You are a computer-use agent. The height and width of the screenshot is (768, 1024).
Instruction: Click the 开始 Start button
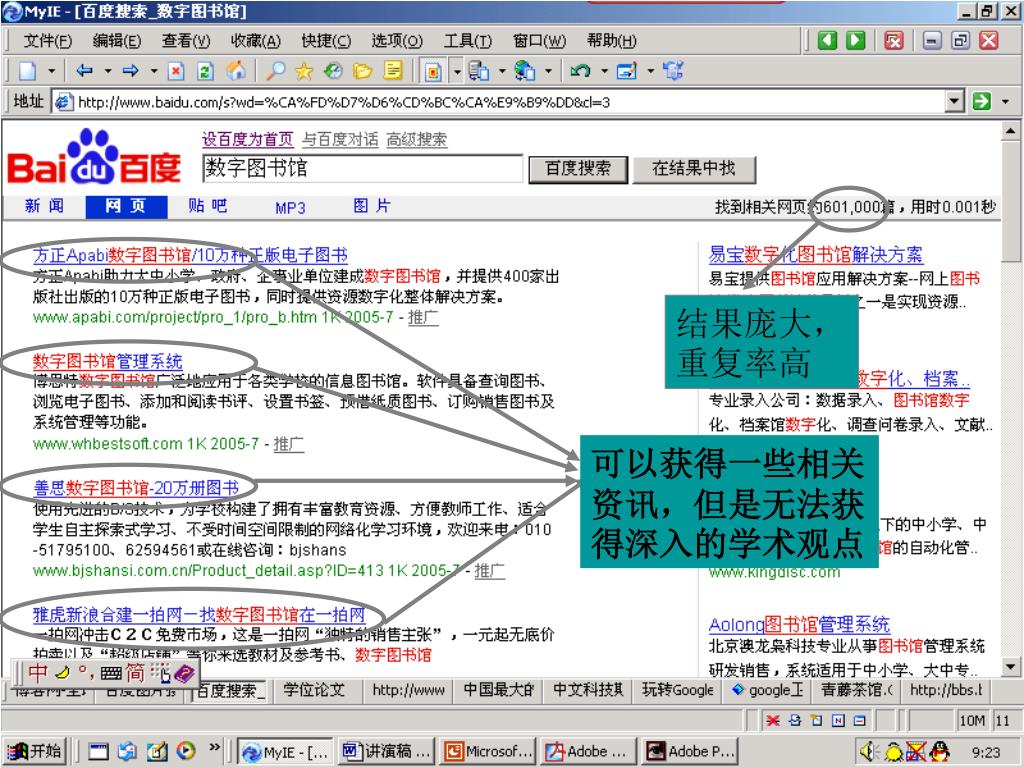[36, 752]
